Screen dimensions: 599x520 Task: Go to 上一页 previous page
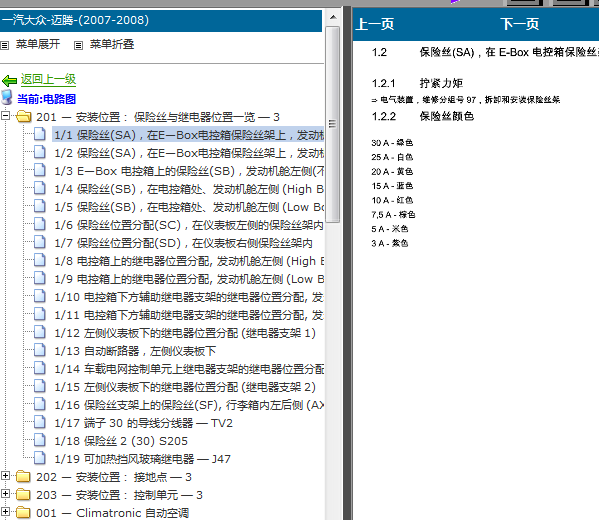coord(375,24)
